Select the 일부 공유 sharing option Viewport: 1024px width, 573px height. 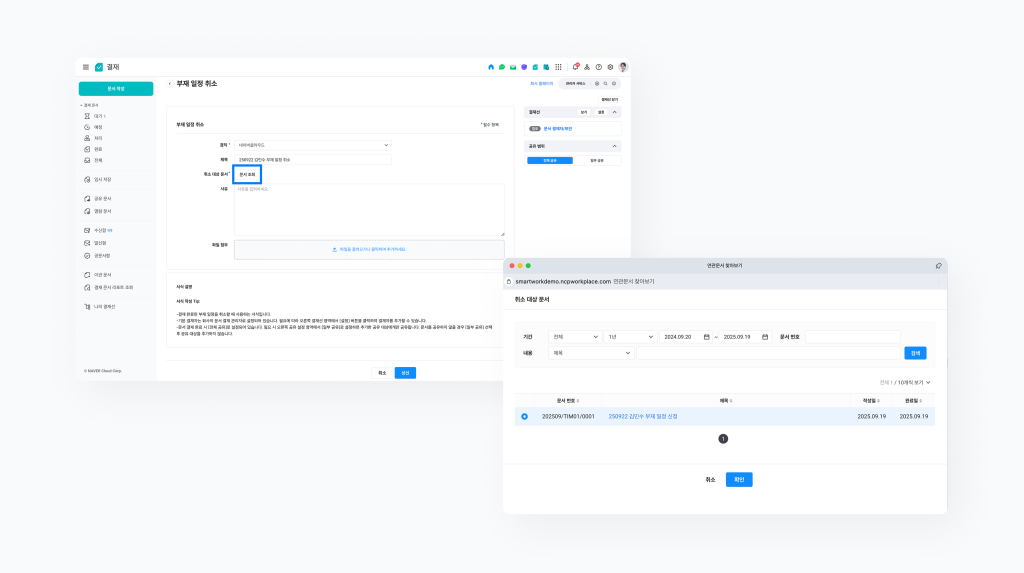(x=597, y=160)
